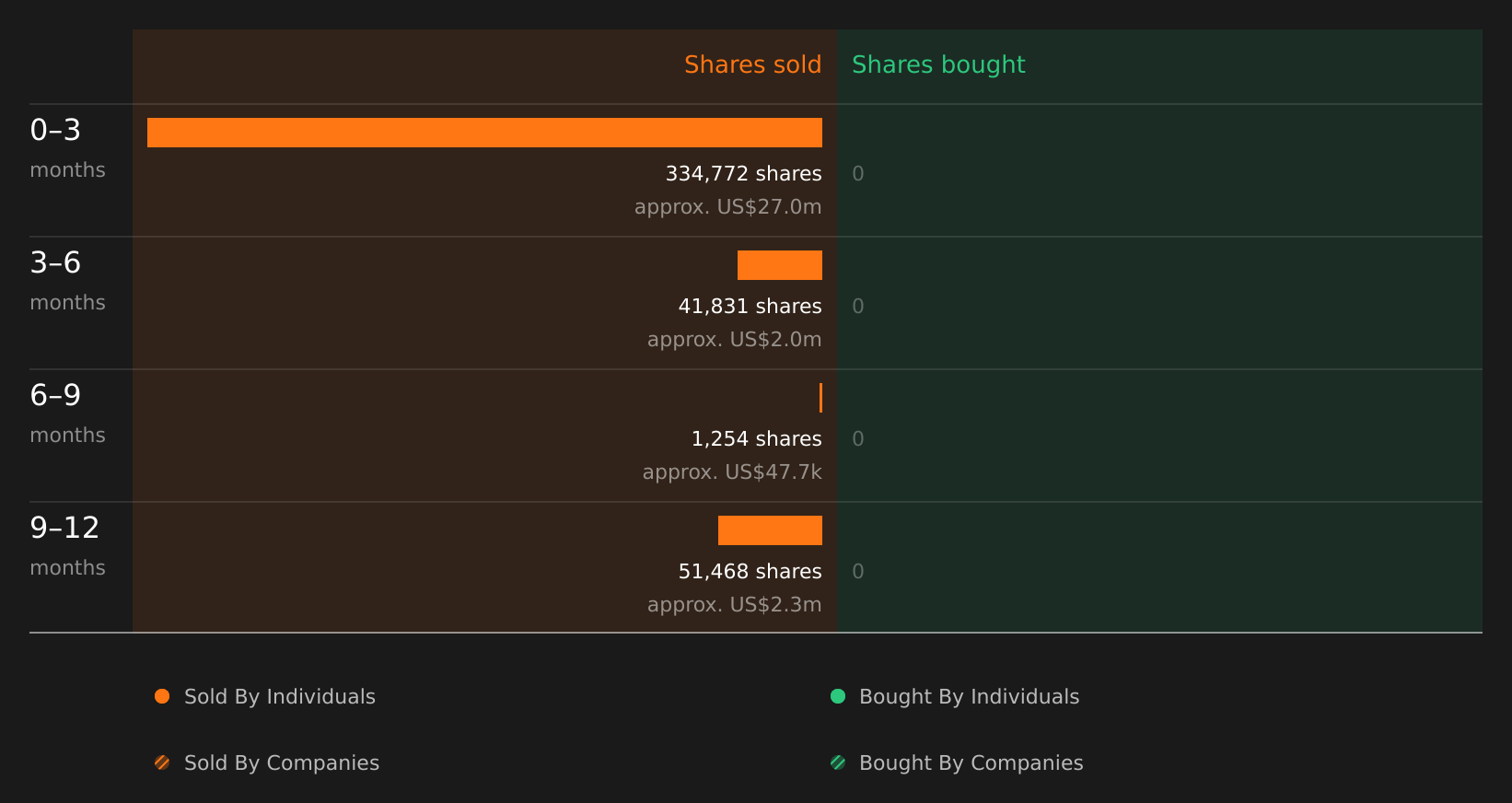Viewport: 1512px width, 803px height.
Task: Click the 6–9 months row label
Action: coord(67,413)
